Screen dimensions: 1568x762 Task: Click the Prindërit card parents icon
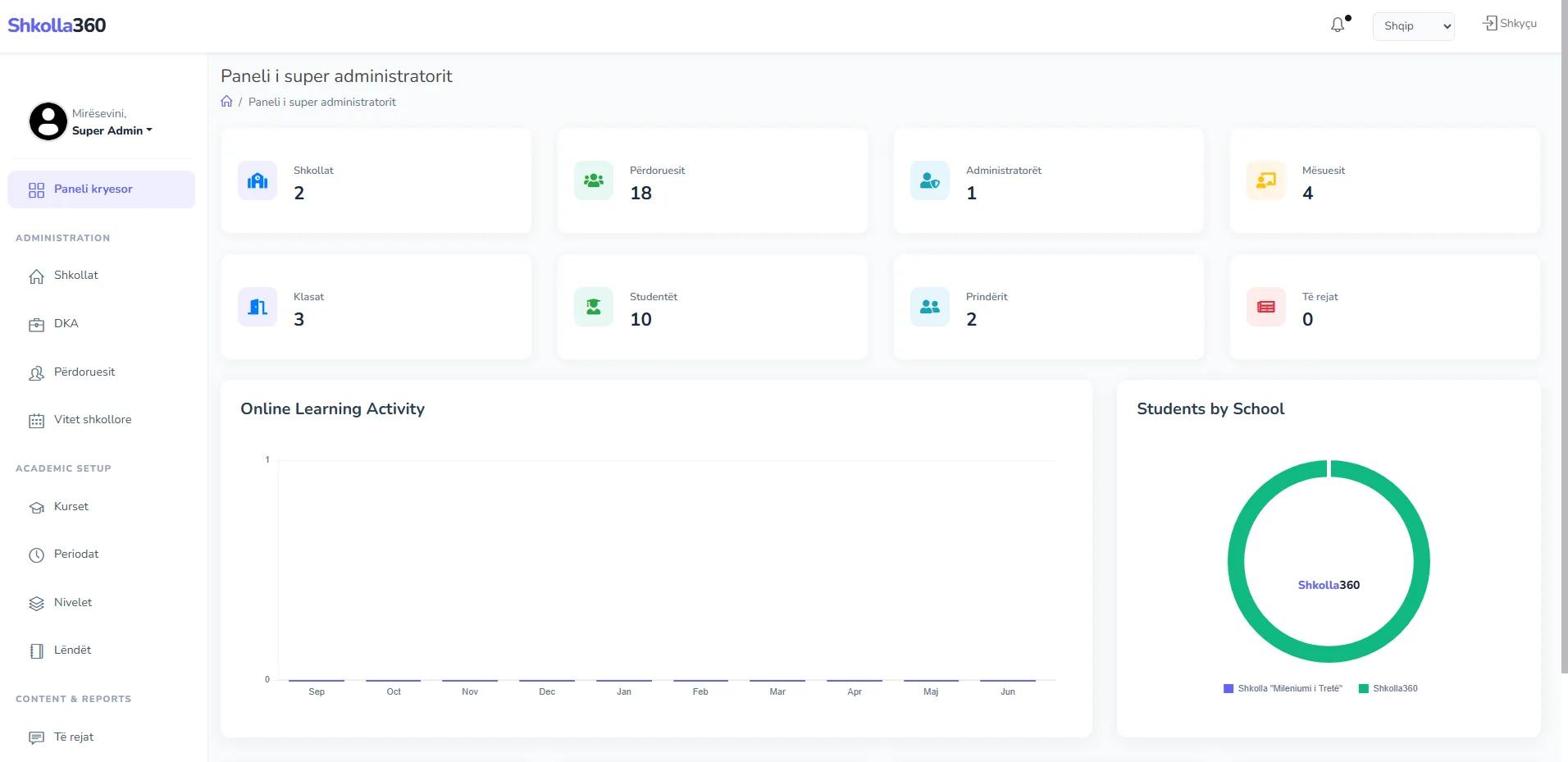[x=930, y=307]
